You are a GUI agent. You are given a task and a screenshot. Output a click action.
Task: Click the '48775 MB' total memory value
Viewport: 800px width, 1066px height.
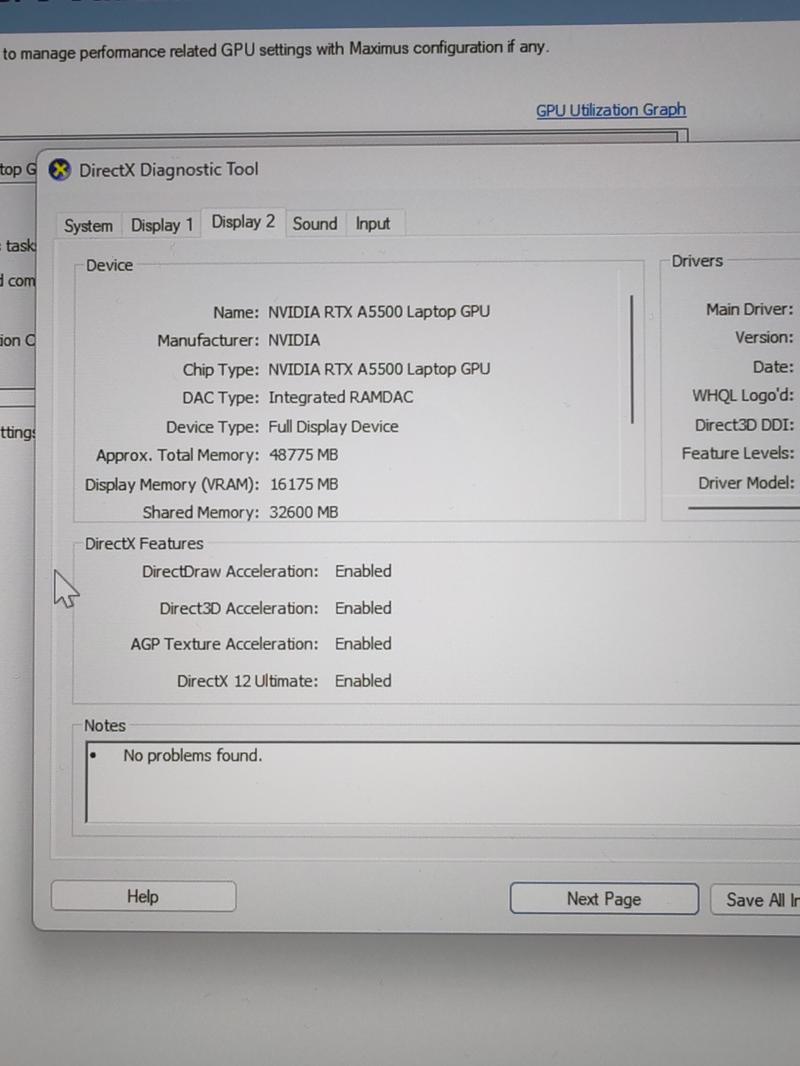tap(303, 455)
